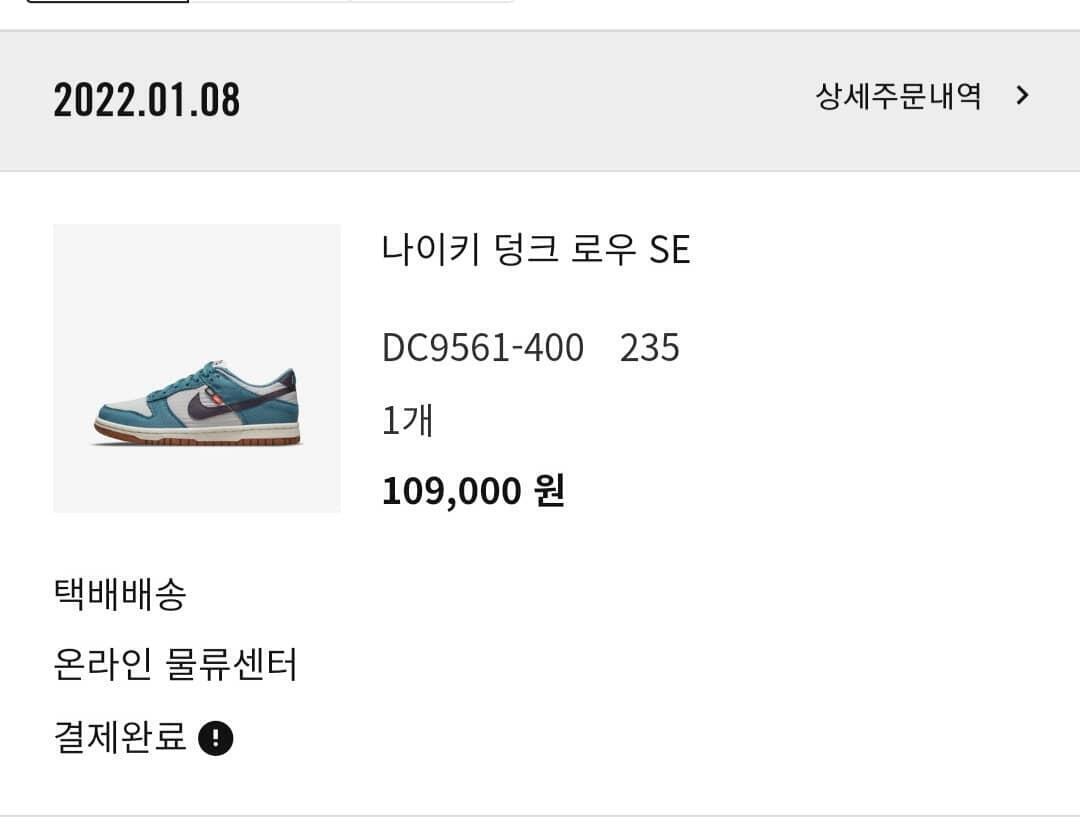Open the Nike Dunk Low product thumbnail
Image resolution: width=1080 pixels, height=826 pixels.
(197, 368)
